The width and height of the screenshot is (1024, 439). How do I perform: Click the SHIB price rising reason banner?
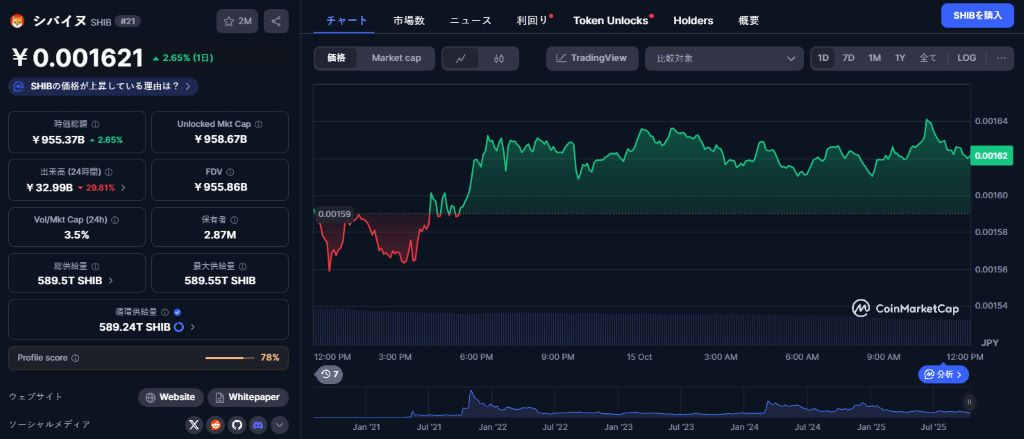(x=100, y=87)
